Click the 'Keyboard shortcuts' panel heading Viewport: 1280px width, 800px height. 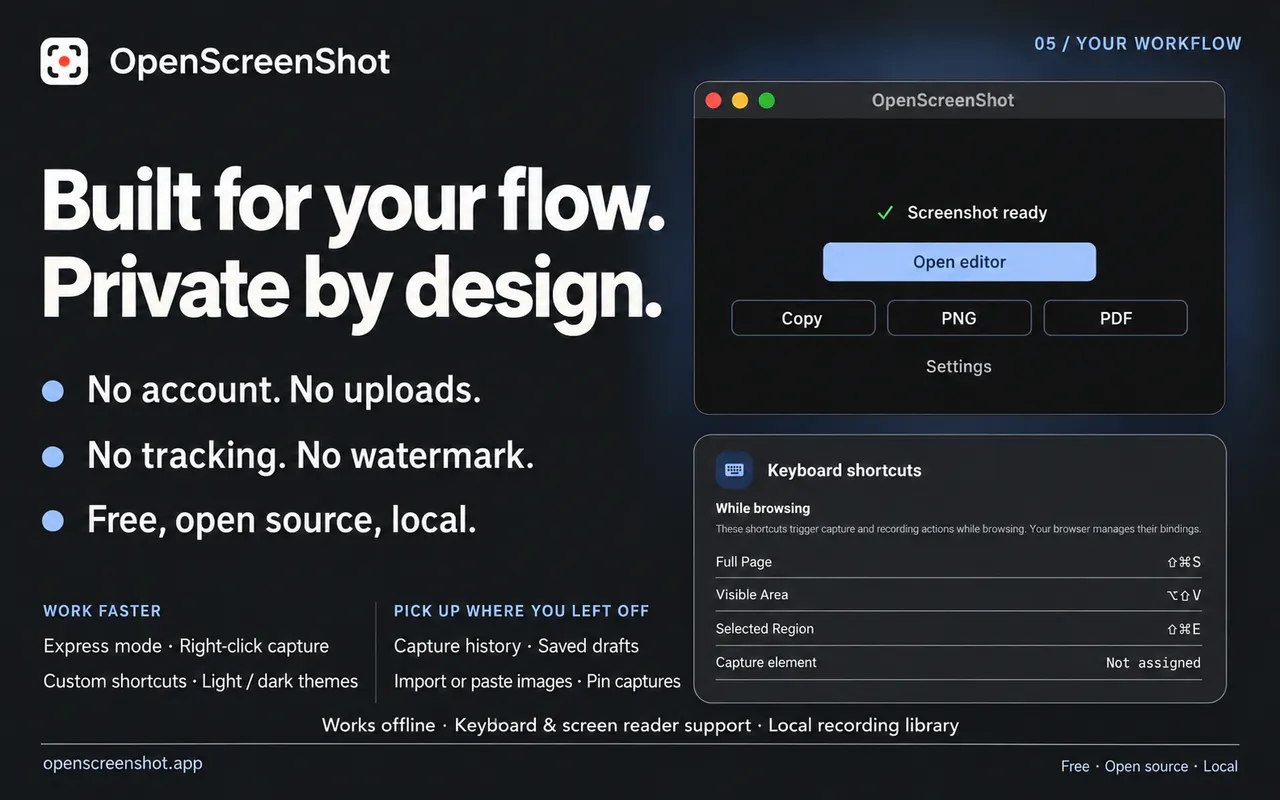coord(844,470)
